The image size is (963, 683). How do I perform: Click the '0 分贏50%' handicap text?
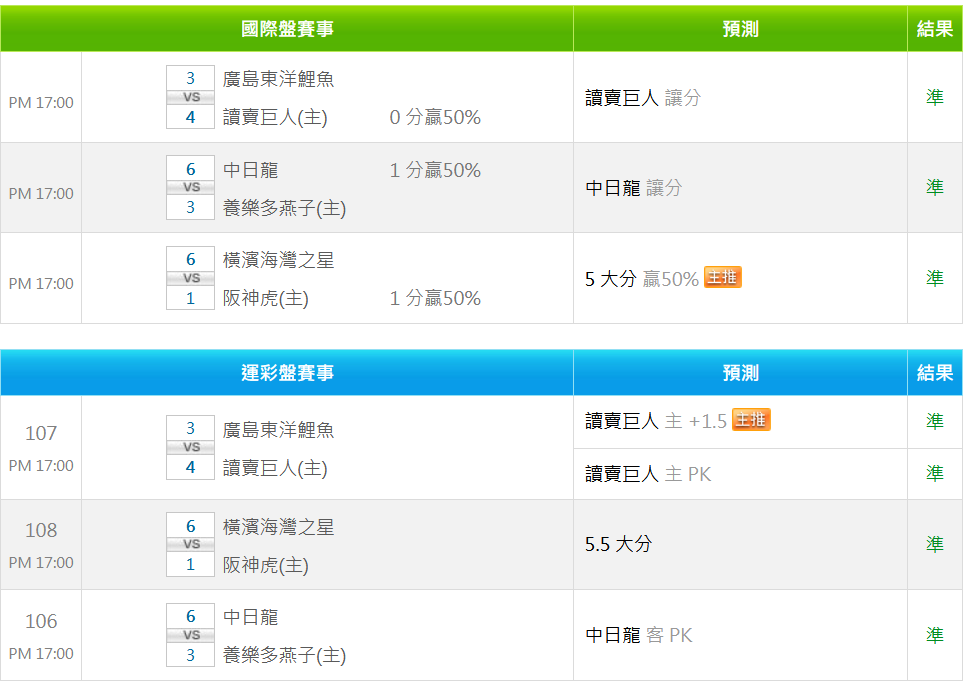[x=435, y=117]
